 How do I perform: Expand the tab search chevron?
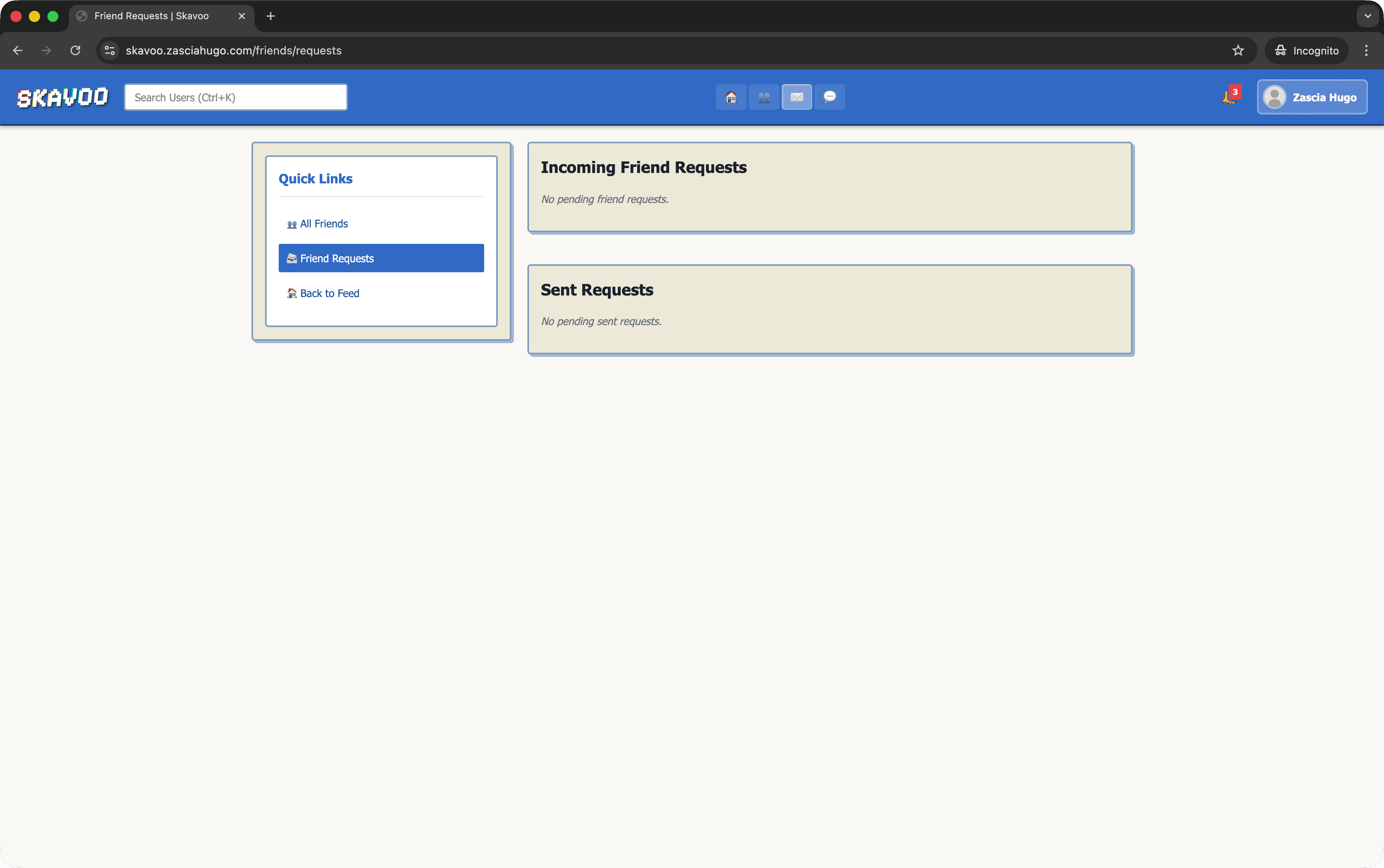(1367, 16)
